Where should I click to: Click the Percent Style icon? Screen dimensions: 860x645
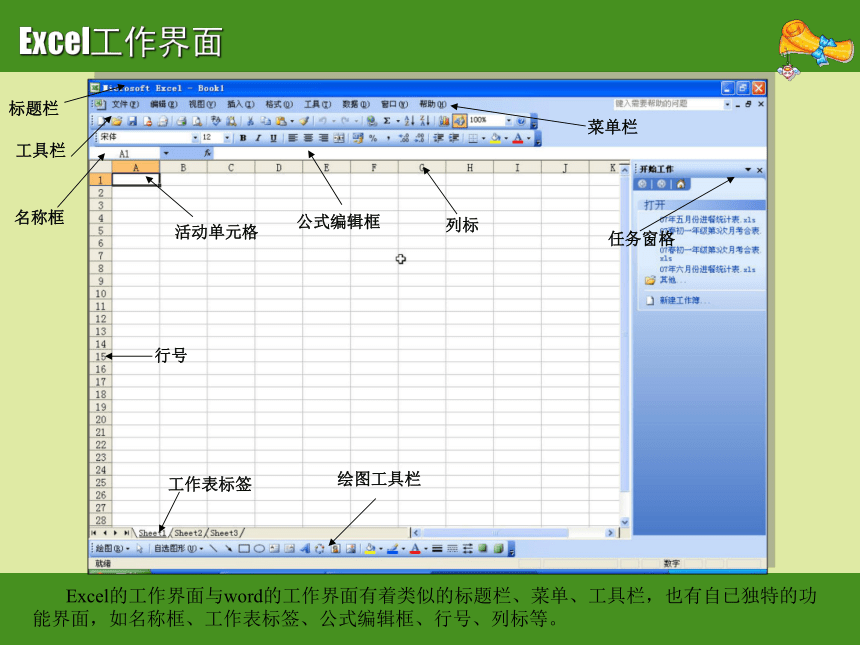[x=373, y=138]
